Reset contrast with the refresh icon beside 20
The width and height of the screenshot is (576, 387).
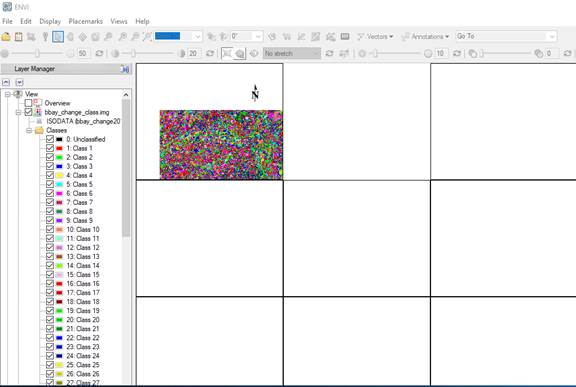click(x=210, y=53)
